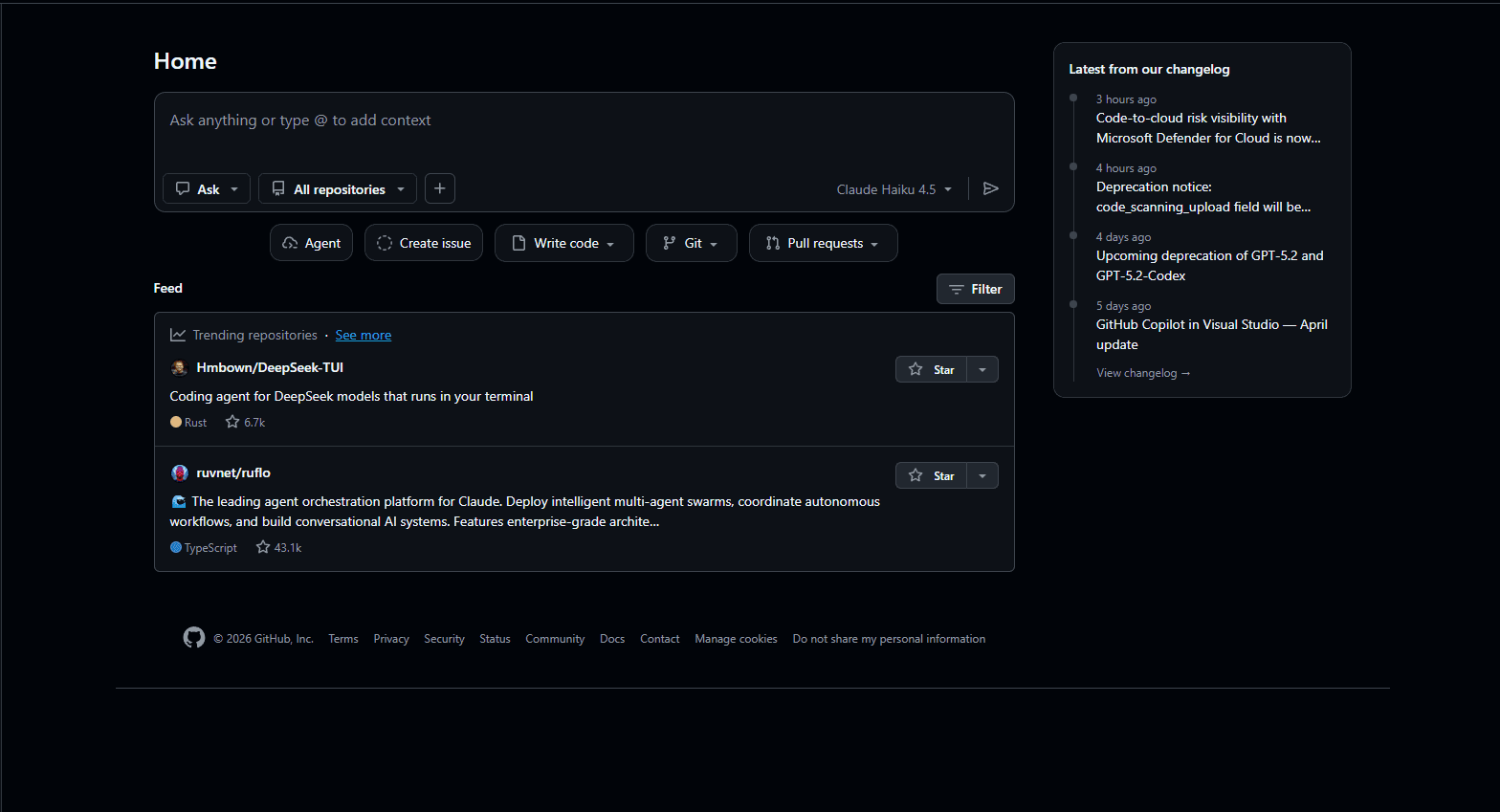Click Do not share my personal information
Screen dimensions: 1500x812
click(x=889, y=639)
